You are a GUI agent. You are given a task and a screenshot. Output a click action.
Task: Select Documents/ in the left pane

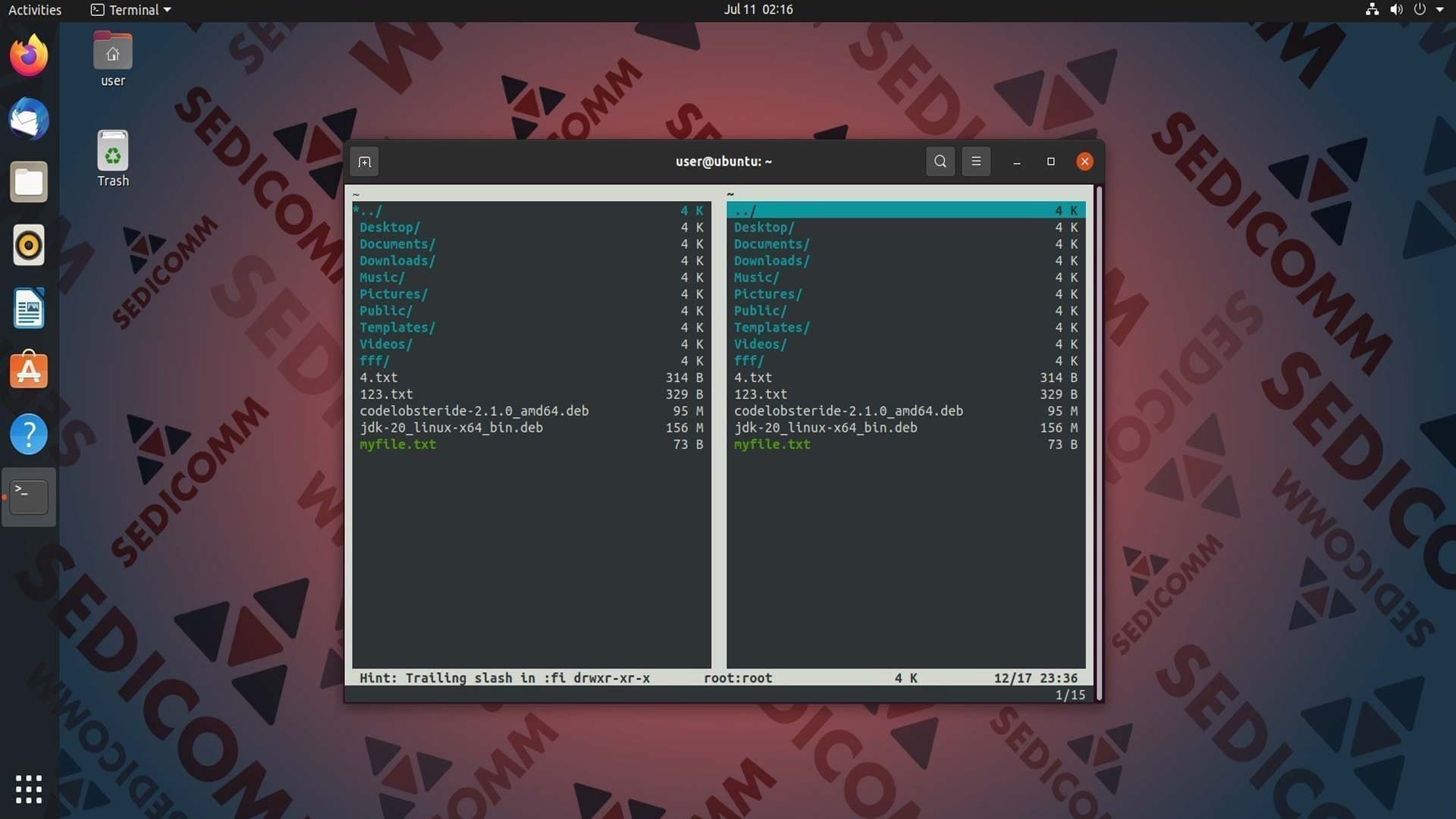coord(532,244)
